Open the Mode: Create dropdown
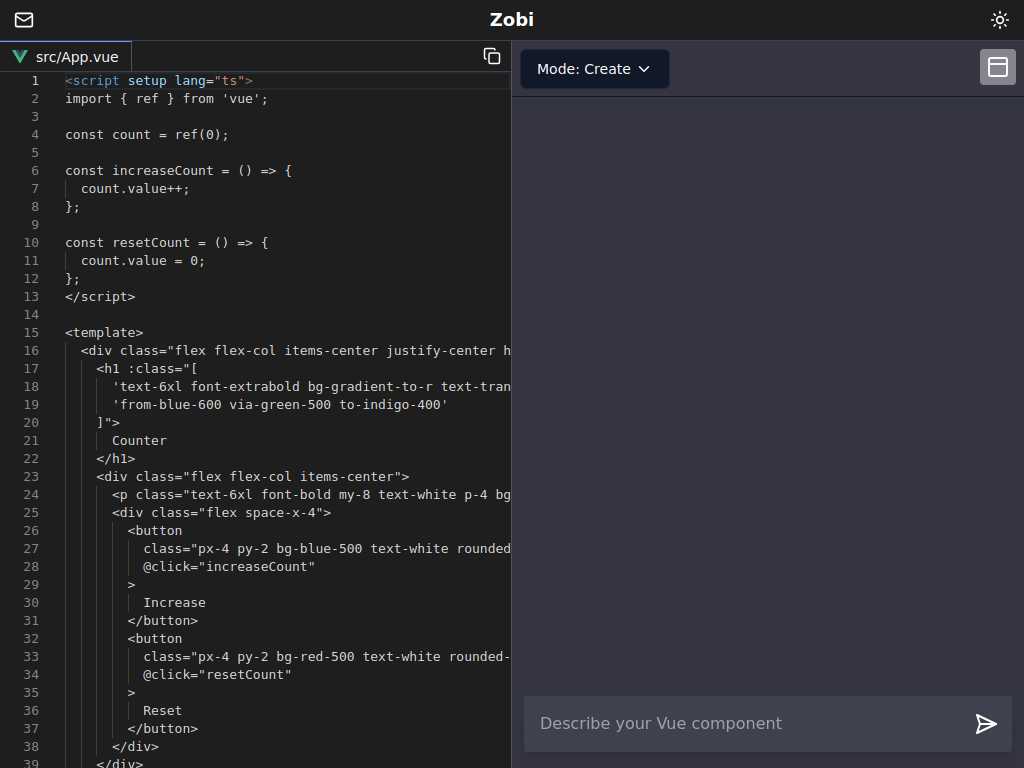The image size is (1024, 768). [594, 69]
